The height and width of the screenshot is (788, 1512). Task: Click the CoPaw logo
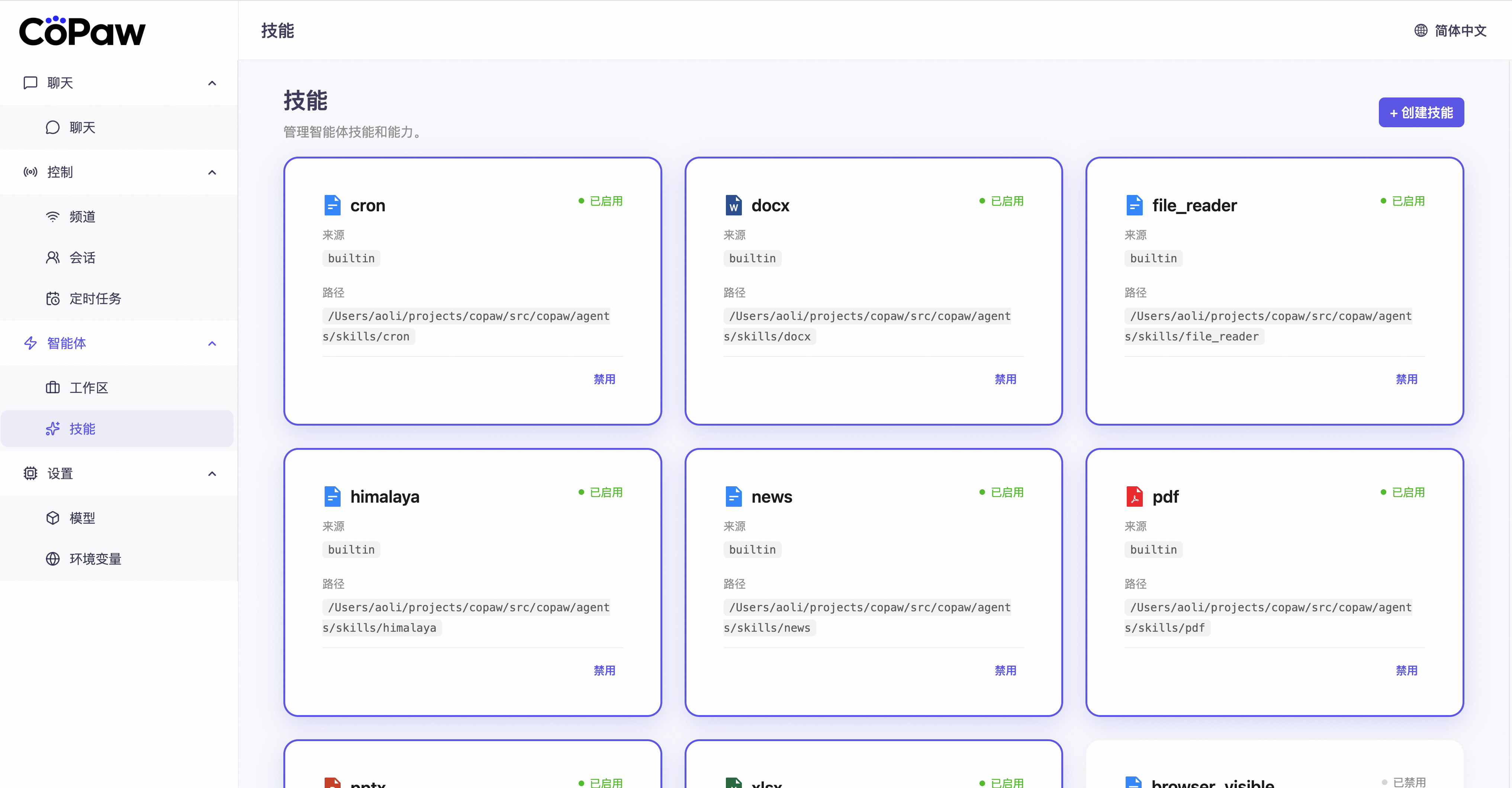tap(82, 31)
